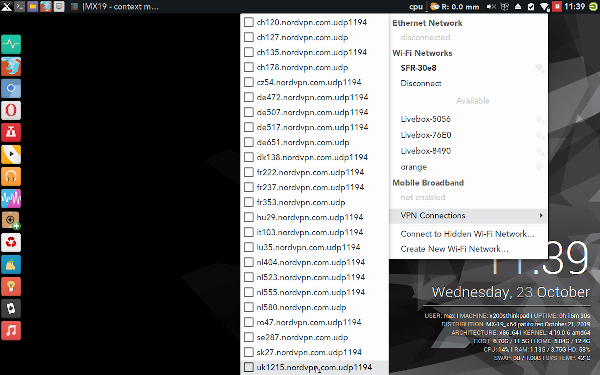Open the Opera browser from the dock
The image size is (600, 375).
pos(11,111)
